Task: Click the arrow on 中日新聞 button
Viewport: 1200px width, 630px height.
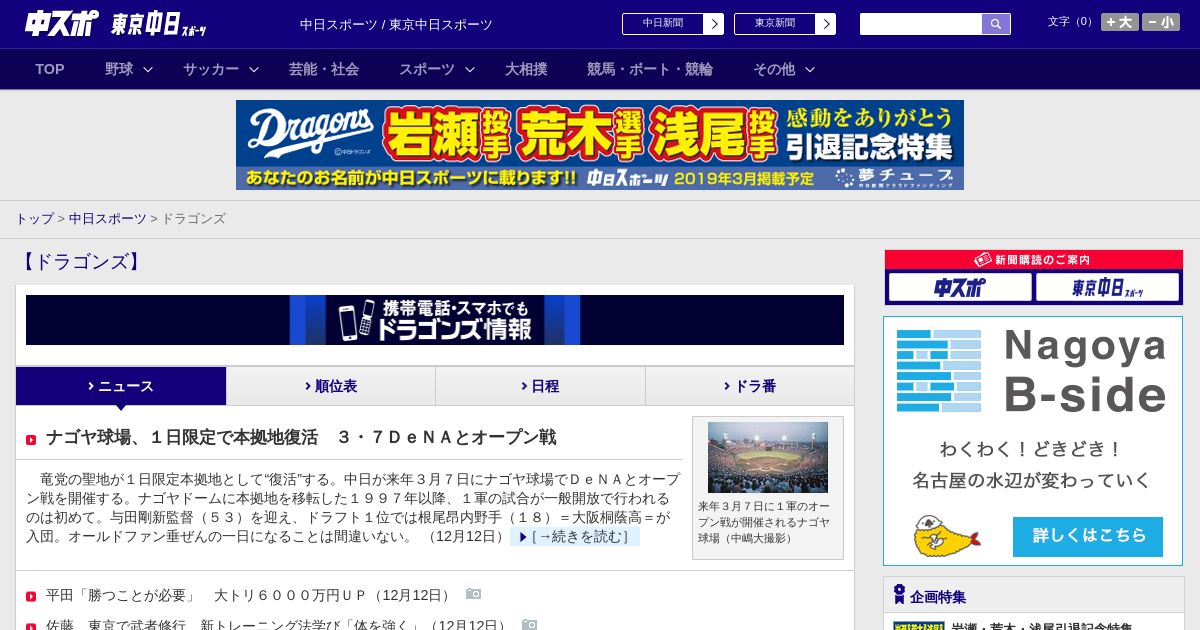Action: [x=713, y=24]
